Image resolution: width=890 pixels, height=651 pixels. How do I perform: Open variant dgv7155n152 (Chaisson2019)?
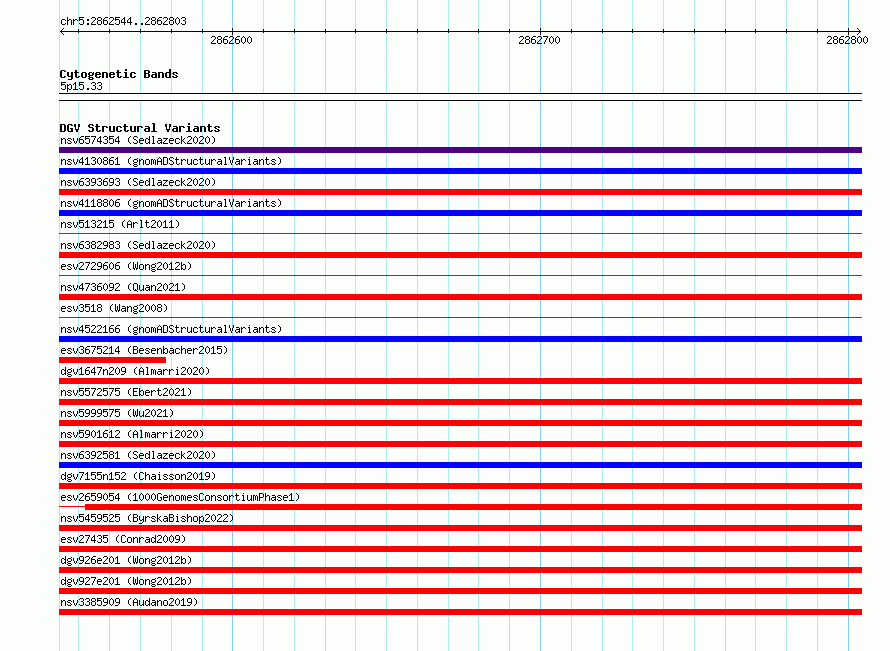[138, 476]
